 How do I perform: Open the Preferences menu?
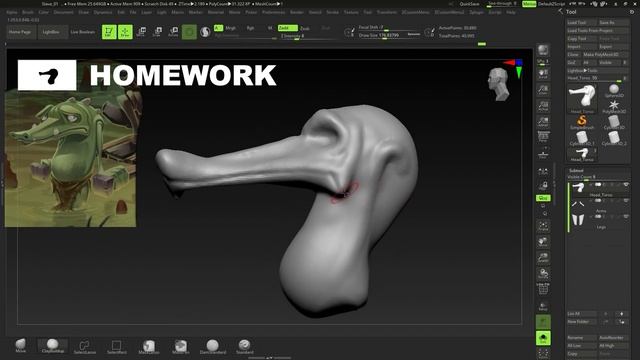(x=273, y=12)
